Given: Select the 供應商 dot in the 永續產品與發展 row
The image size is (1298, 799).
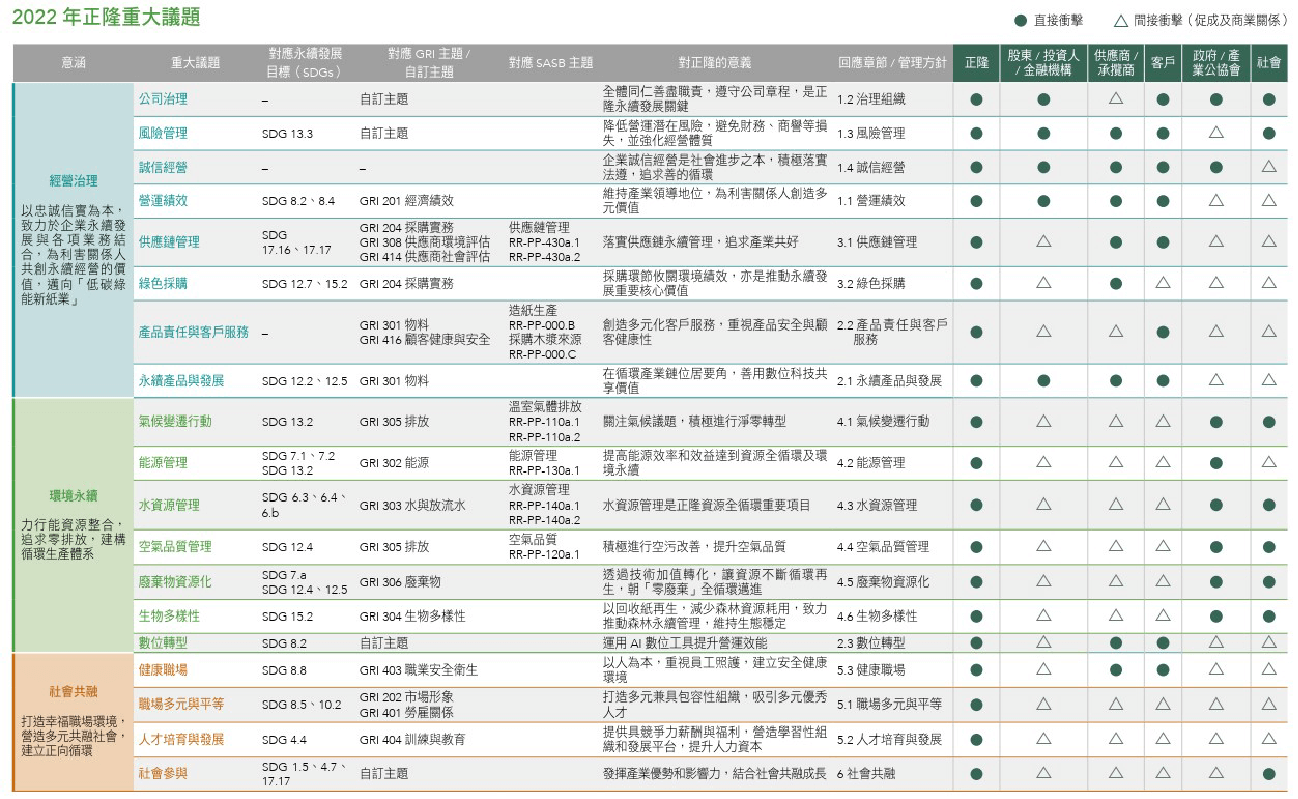Looking at the screenshot, I should click(x=1116, y=380).
